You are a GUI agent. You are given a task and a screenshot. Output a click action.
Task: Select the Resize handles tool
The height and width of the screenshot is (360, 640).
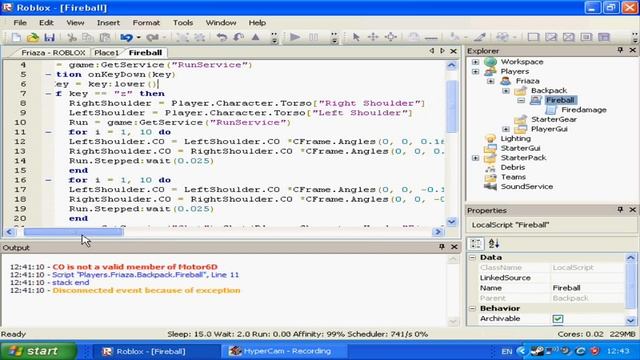tap(391, 38)
